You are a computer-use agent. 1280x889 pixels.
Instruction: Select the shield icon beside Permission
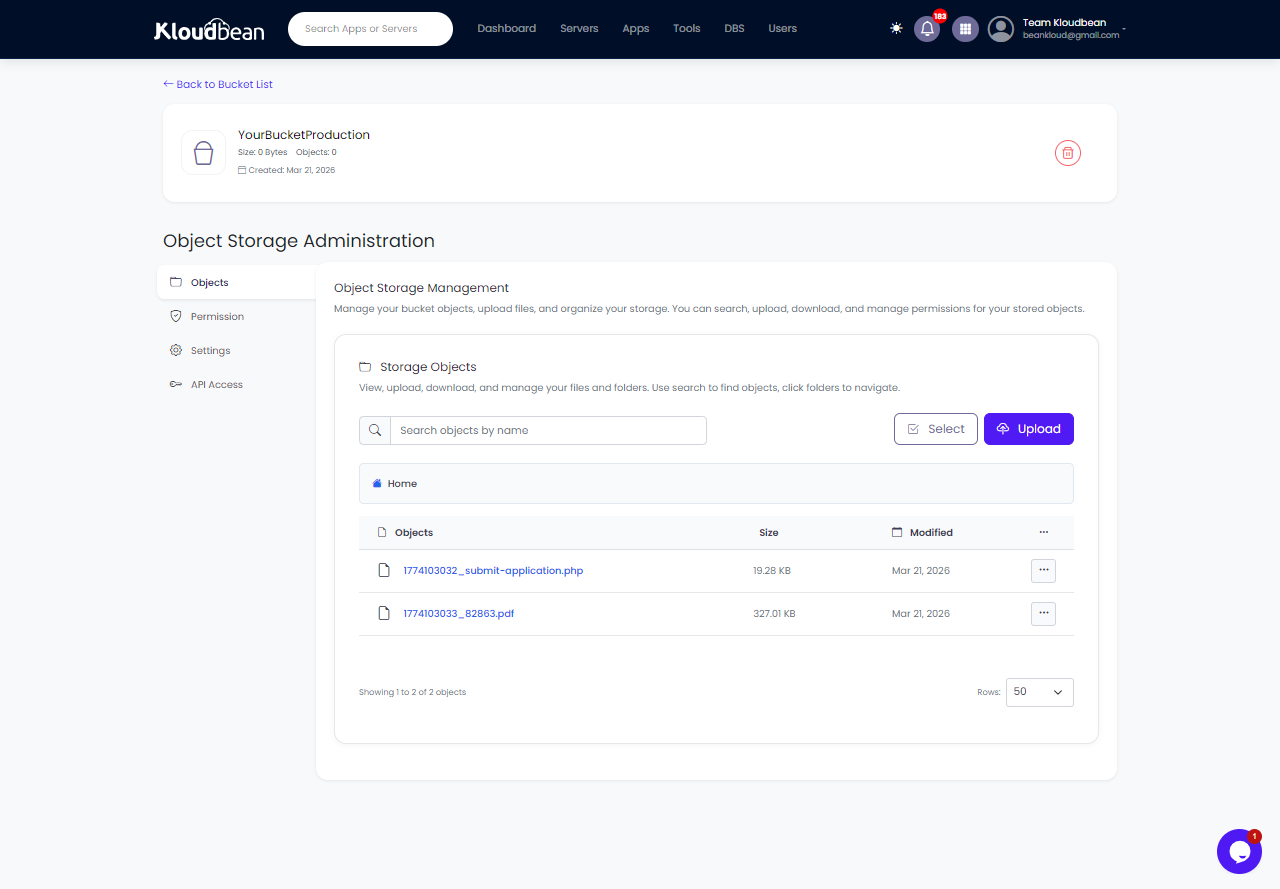click(175, 316)
